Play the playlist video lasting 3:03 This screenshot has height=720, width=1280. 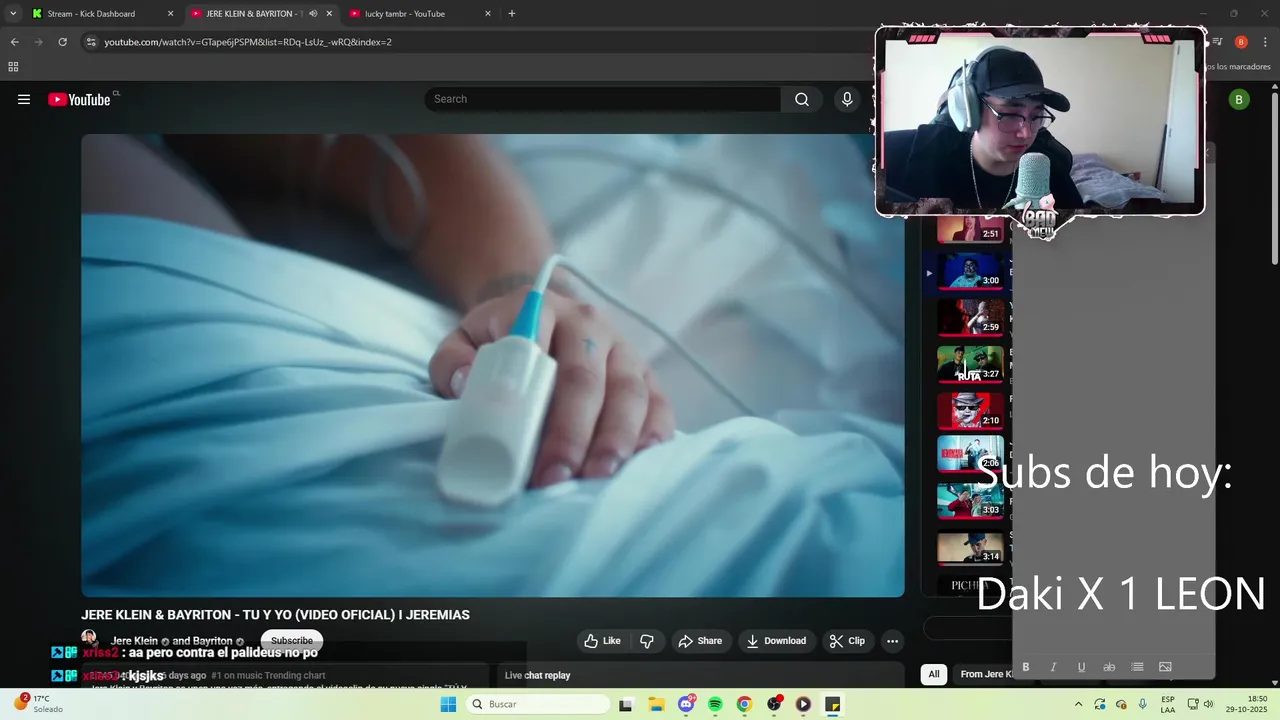970,501
